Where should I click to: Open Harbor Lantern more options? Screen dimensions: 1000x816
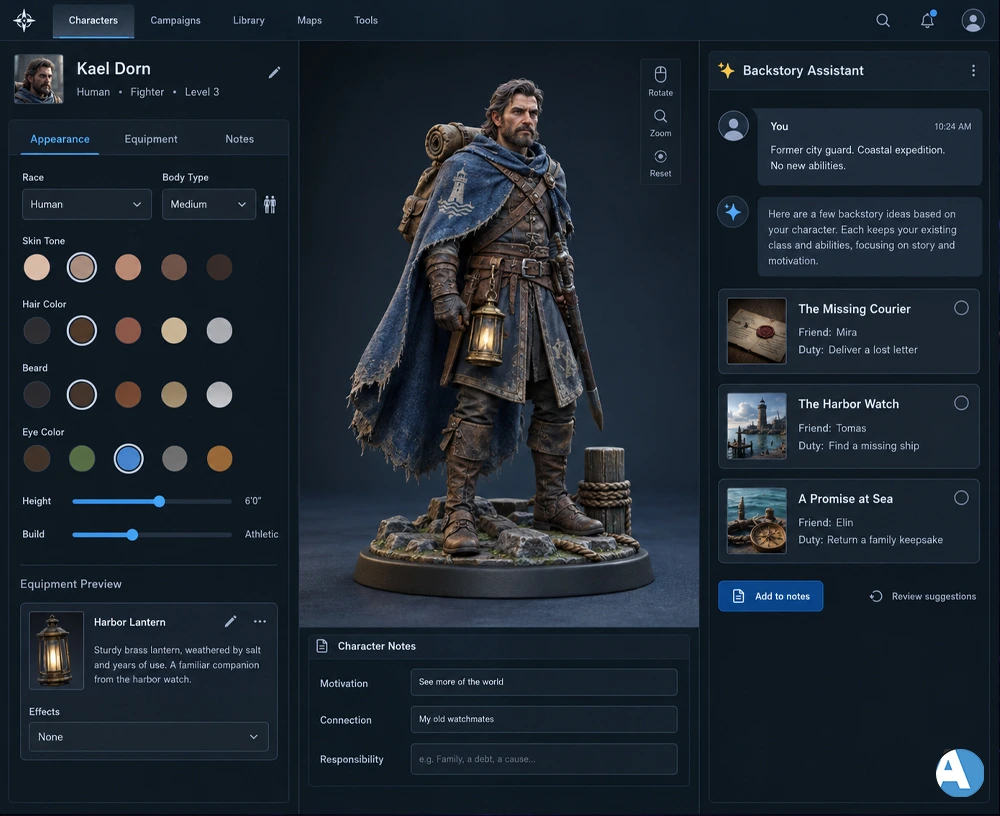[x=260, y=621]
